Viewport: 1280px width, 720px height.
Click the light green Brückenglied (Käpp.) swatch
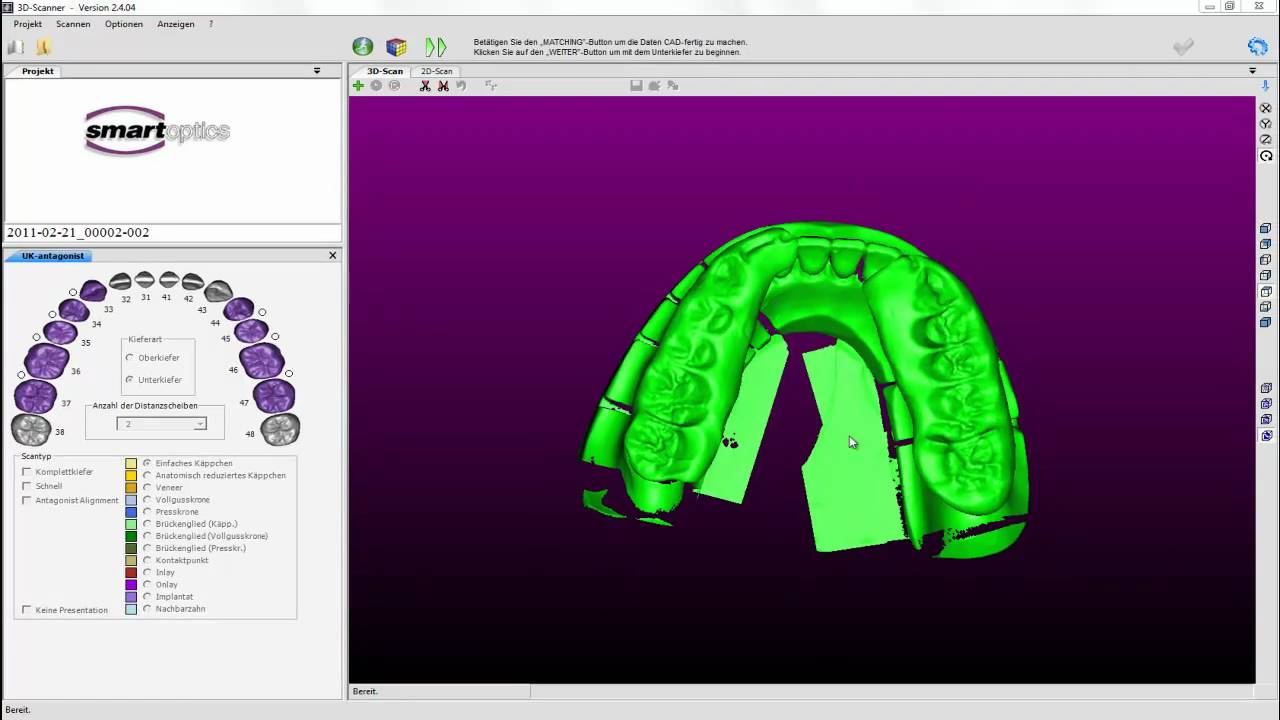tap(131, 524)
